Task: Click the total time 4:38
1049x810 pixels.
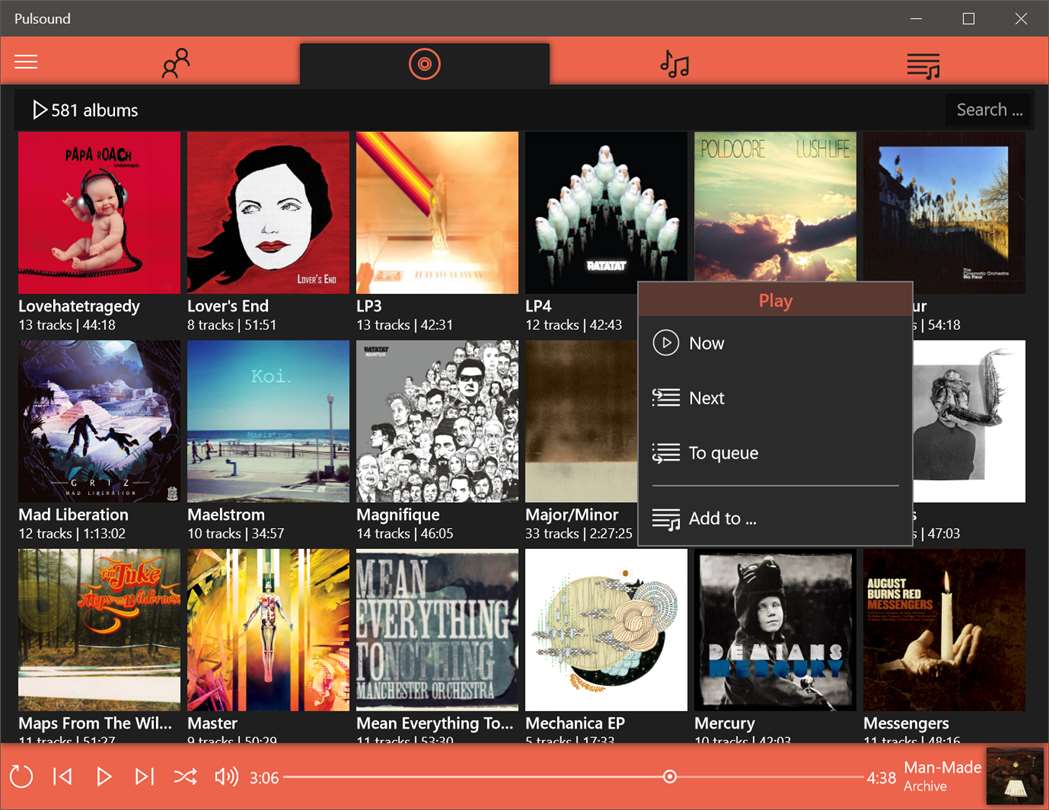Action: [881, 778]
